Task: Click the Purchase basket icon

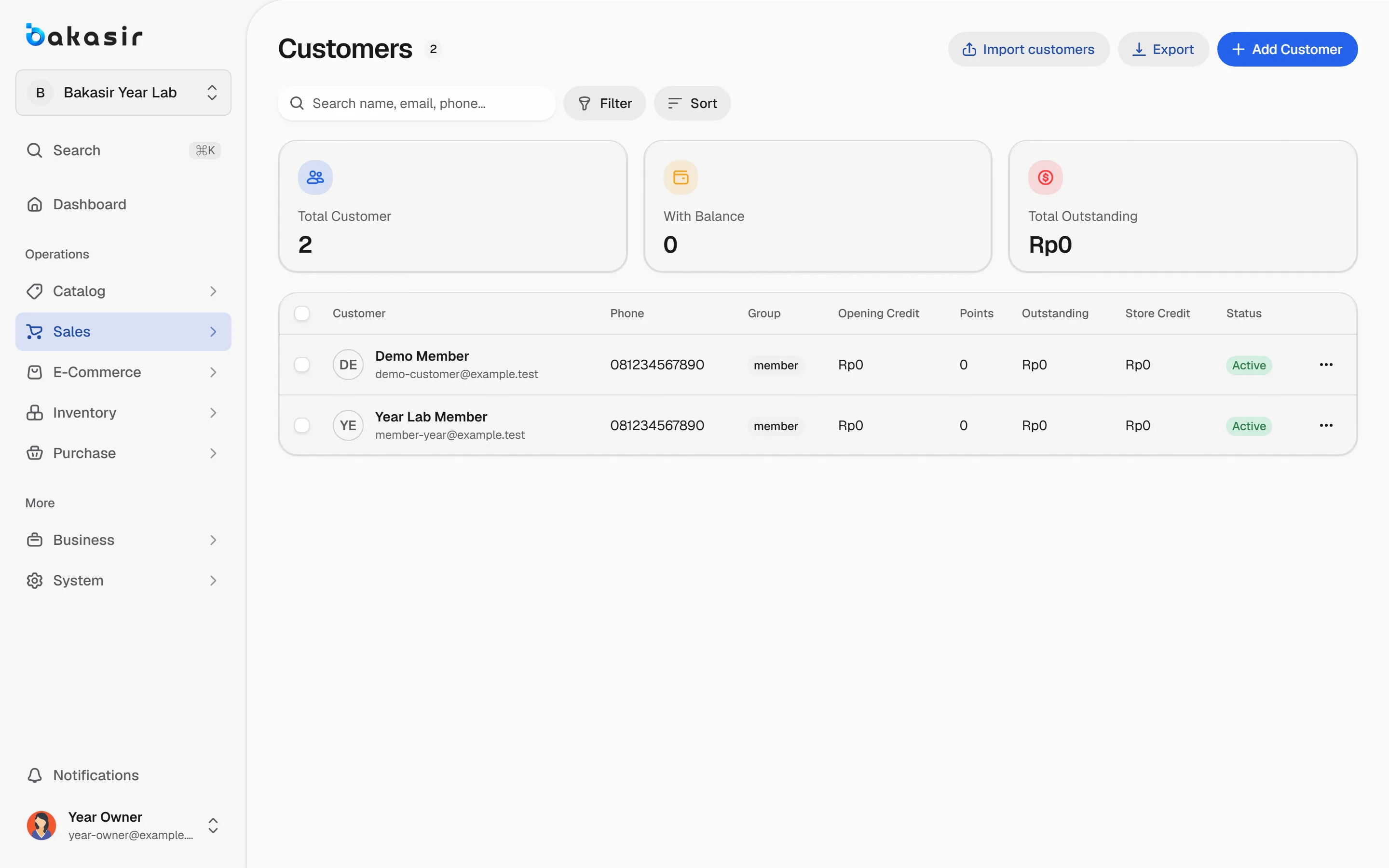Action: point(34,453)
